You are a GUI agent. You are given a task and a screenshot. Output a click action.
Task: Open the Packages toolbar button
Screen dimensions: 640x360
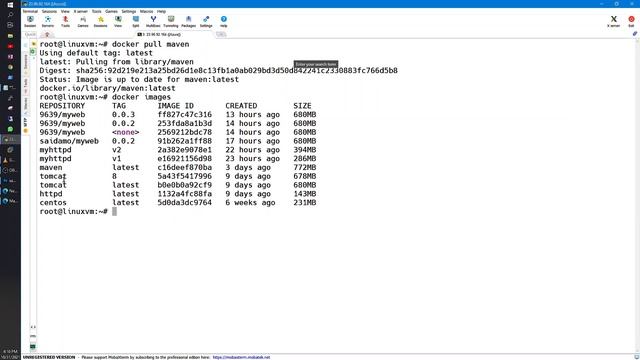(188, 21)
